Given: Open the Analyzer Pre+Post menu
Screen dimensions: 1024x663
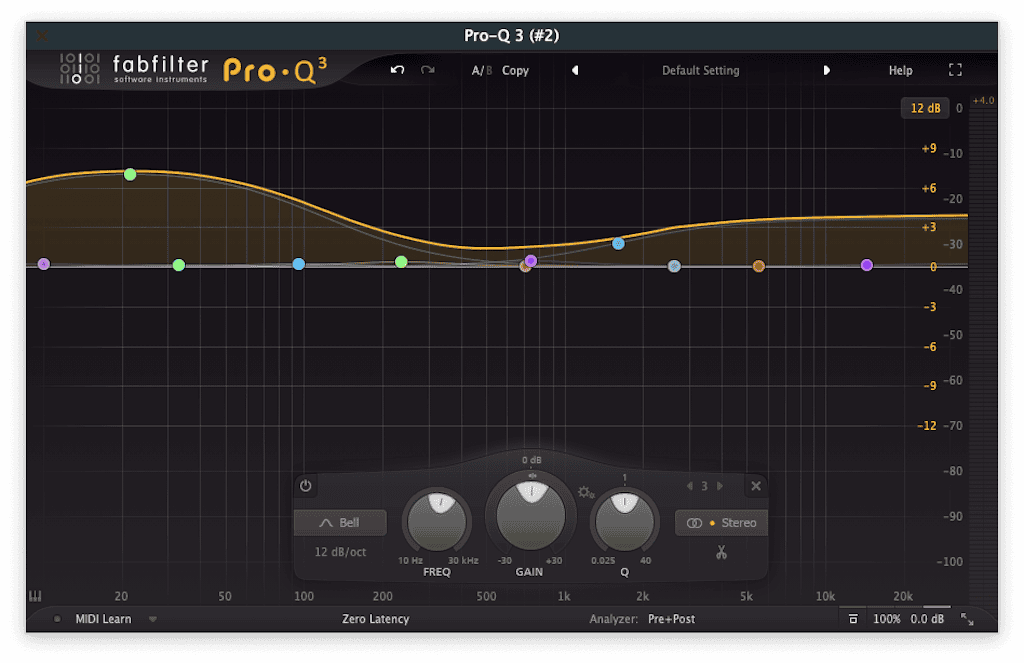Looking at the screenshot, I should (670, 618).
